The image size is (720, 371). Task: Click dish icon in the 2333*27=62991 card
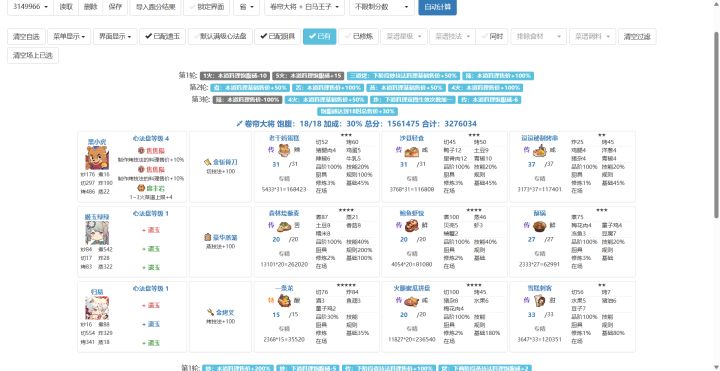[x=539, y=225]
